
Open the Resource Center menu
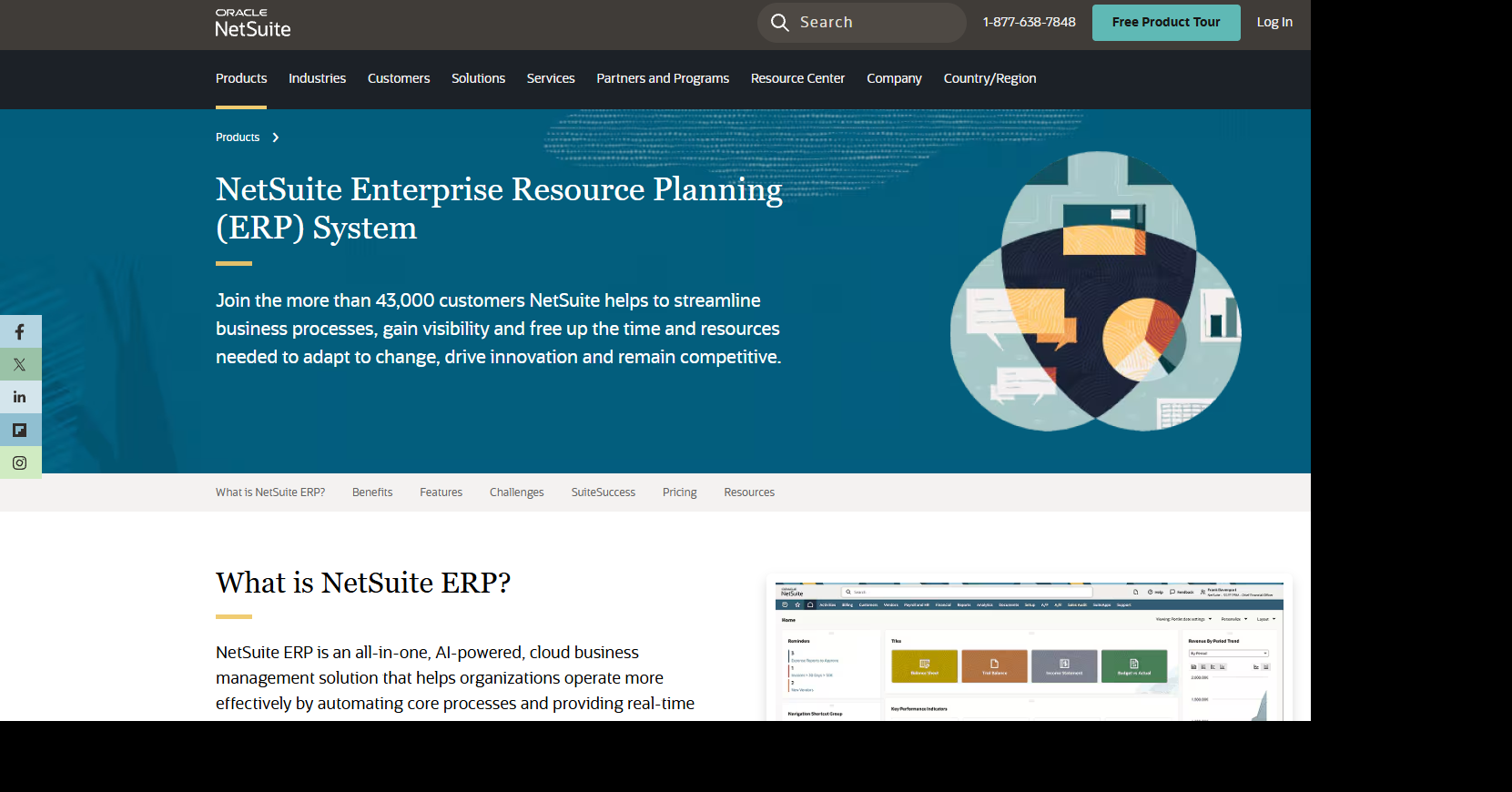click(x=797, y=78)
